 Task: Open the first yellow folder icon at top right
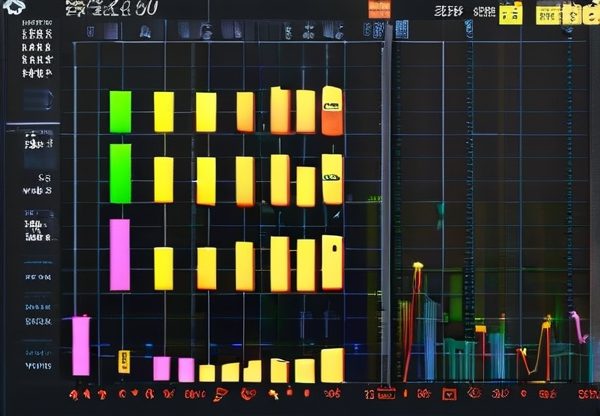[x=510, y=13]
